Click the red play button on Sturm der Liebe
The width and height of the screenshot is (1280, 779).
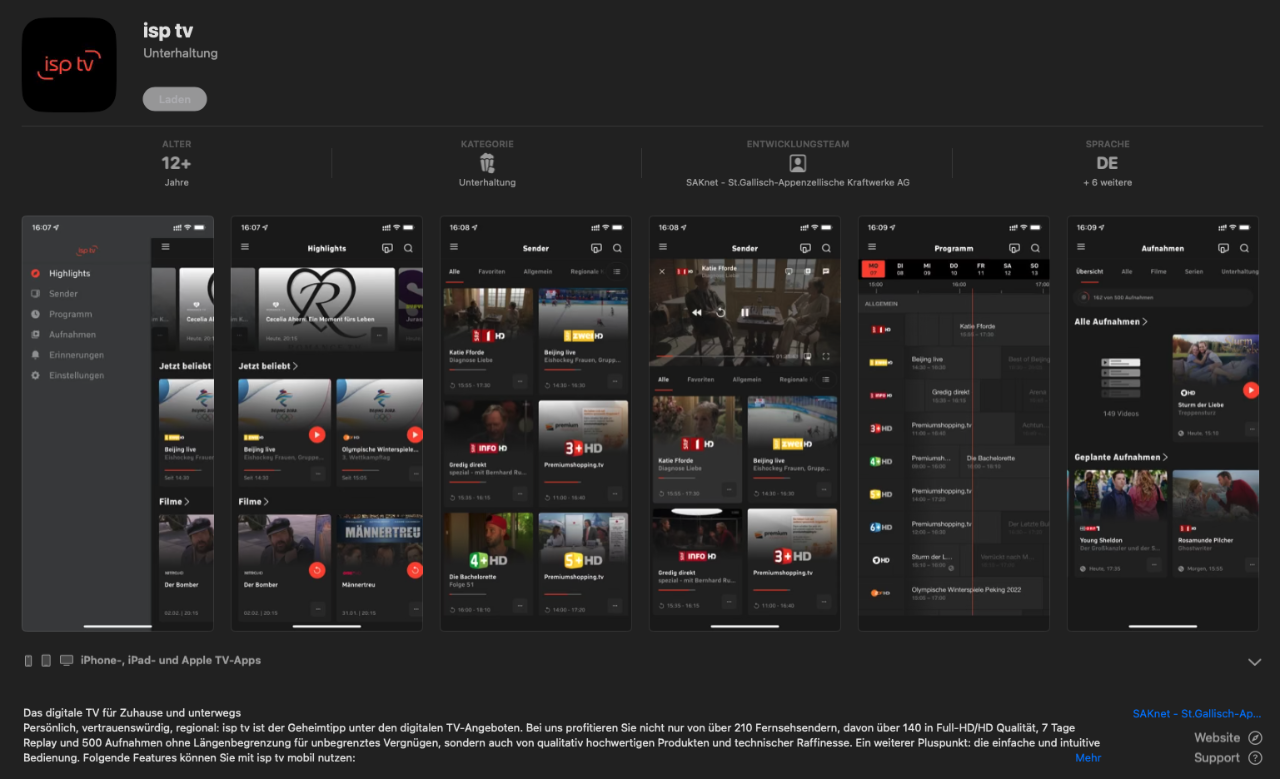[1250, 390]
